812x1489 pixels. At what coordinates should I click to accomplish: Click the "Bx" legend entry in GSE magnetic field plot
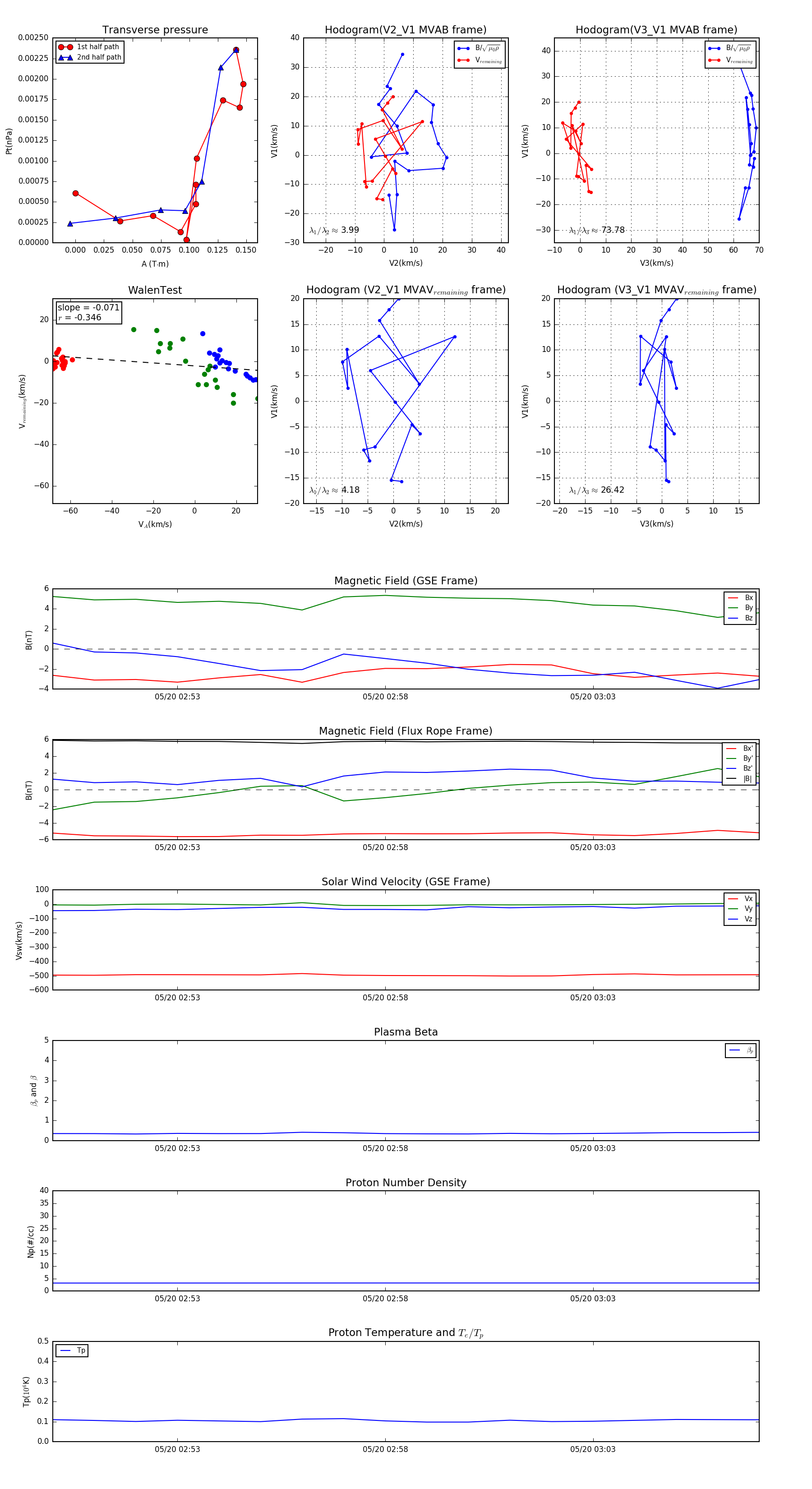[740, 598]
